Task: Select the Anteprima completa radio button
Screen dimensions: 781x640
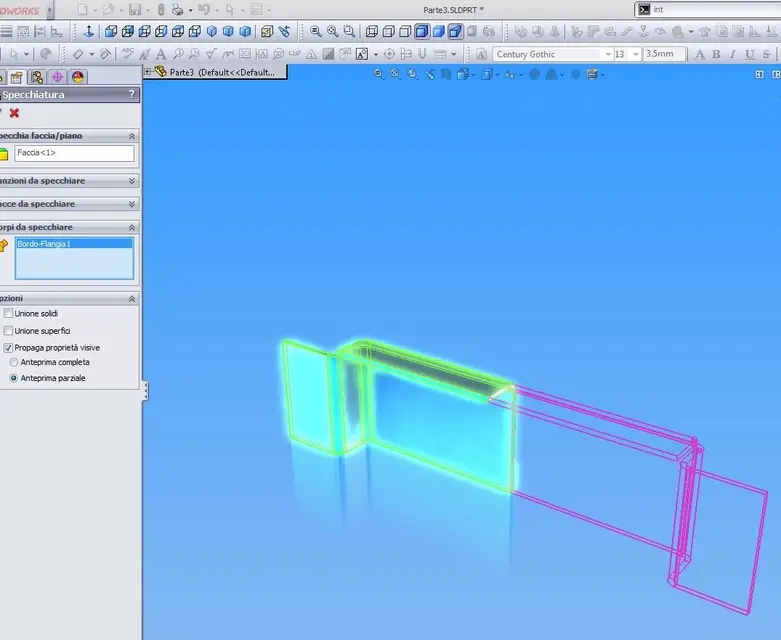Action: [x=14, y=362]
